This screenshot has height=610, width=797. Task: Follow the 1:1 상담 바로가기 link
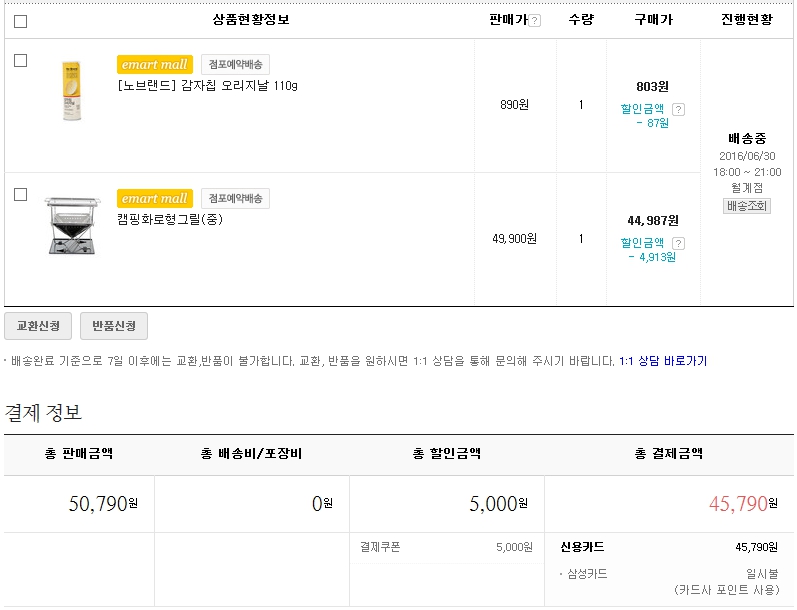click(663, 361)
